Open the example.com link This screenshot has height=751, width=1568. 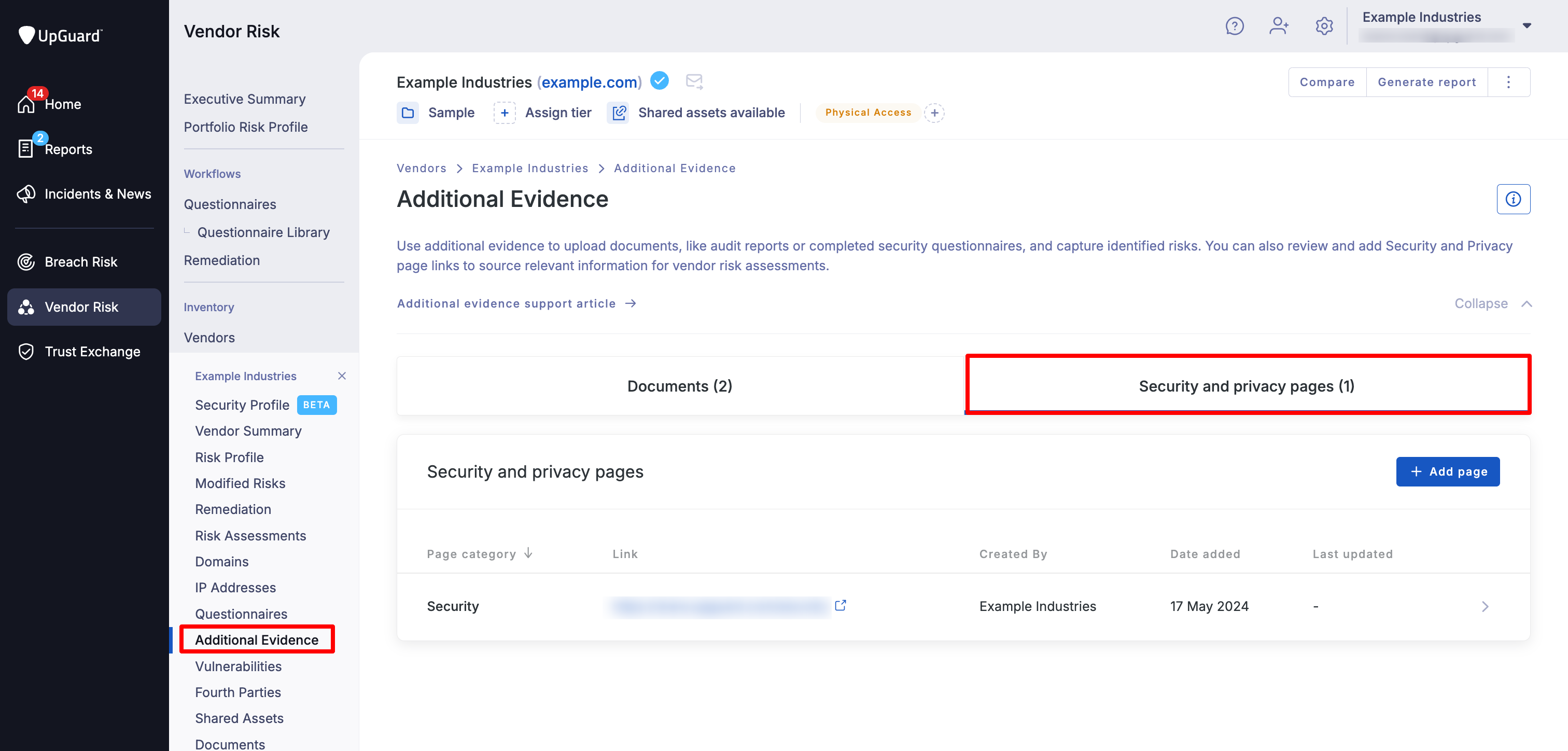pyautogui.click(x=589, y=82)
